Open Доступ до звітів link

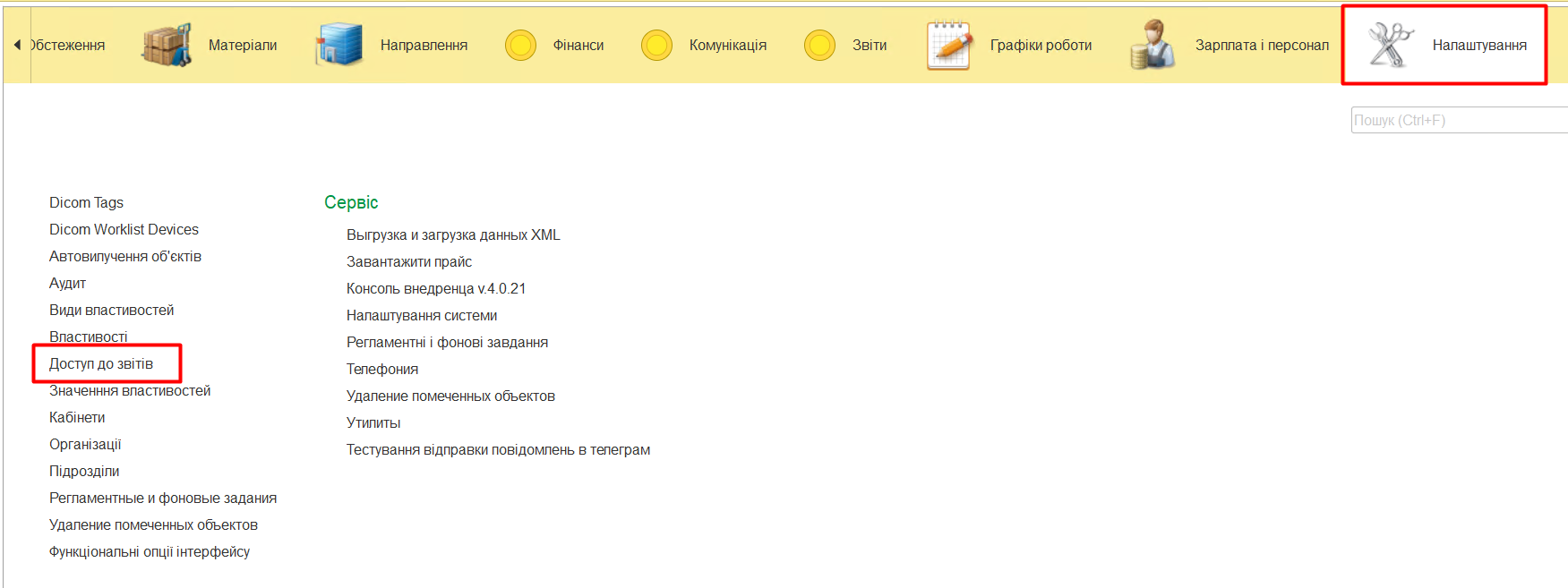click(101, 363)
